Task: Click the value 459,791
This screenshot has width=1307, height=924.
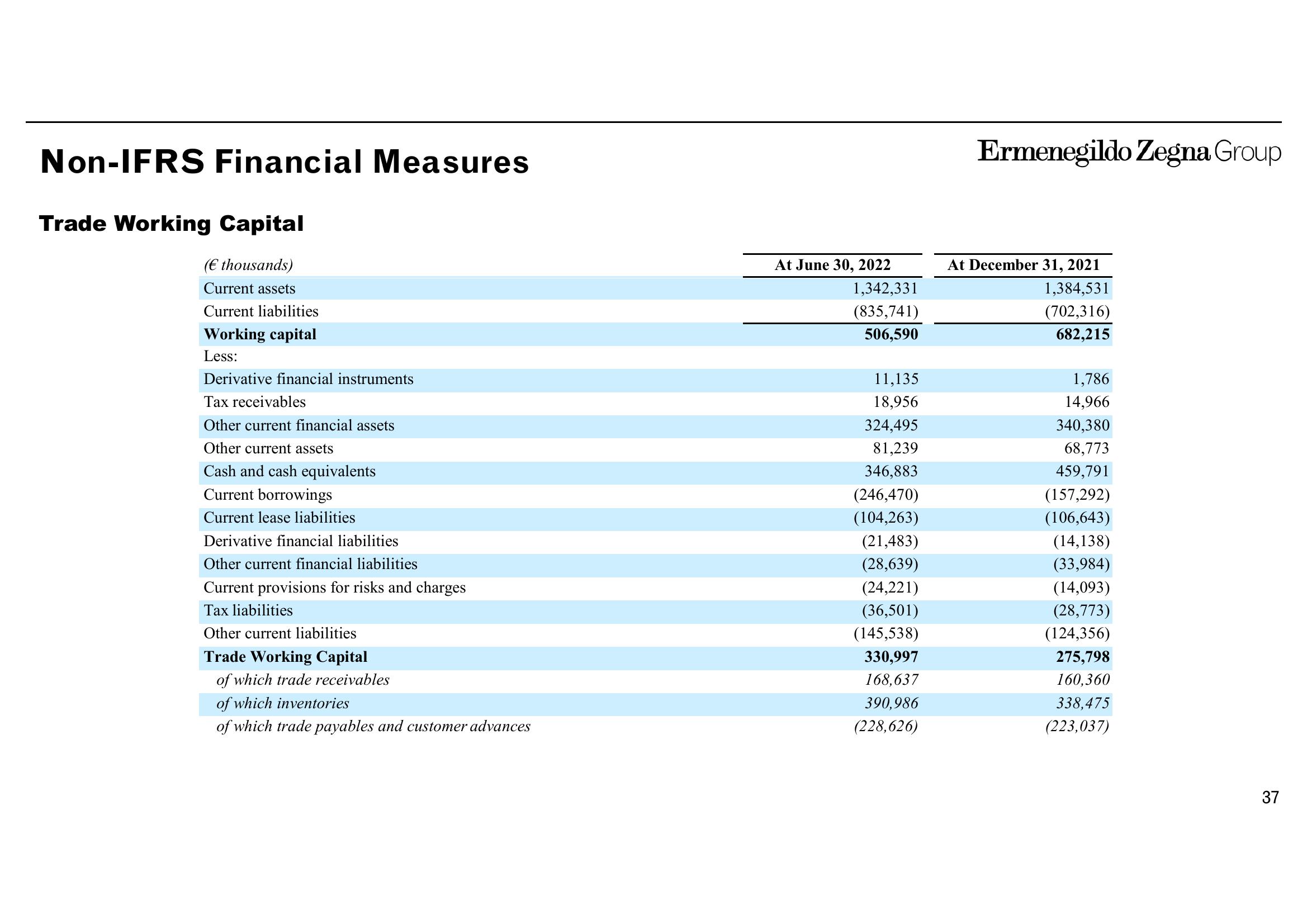Action: pyautogui.click(x=1083, y=471)
